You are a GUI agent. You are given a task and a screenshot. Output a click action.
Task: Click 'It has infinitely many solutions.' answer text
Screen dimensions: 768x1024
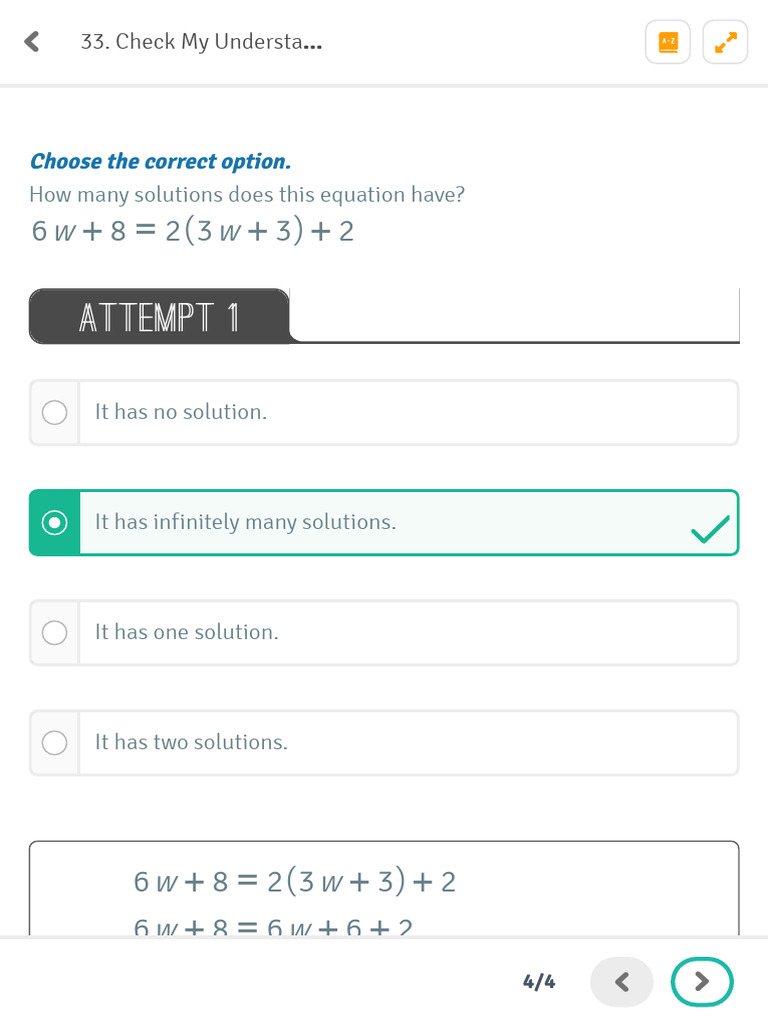coord(245,522)
